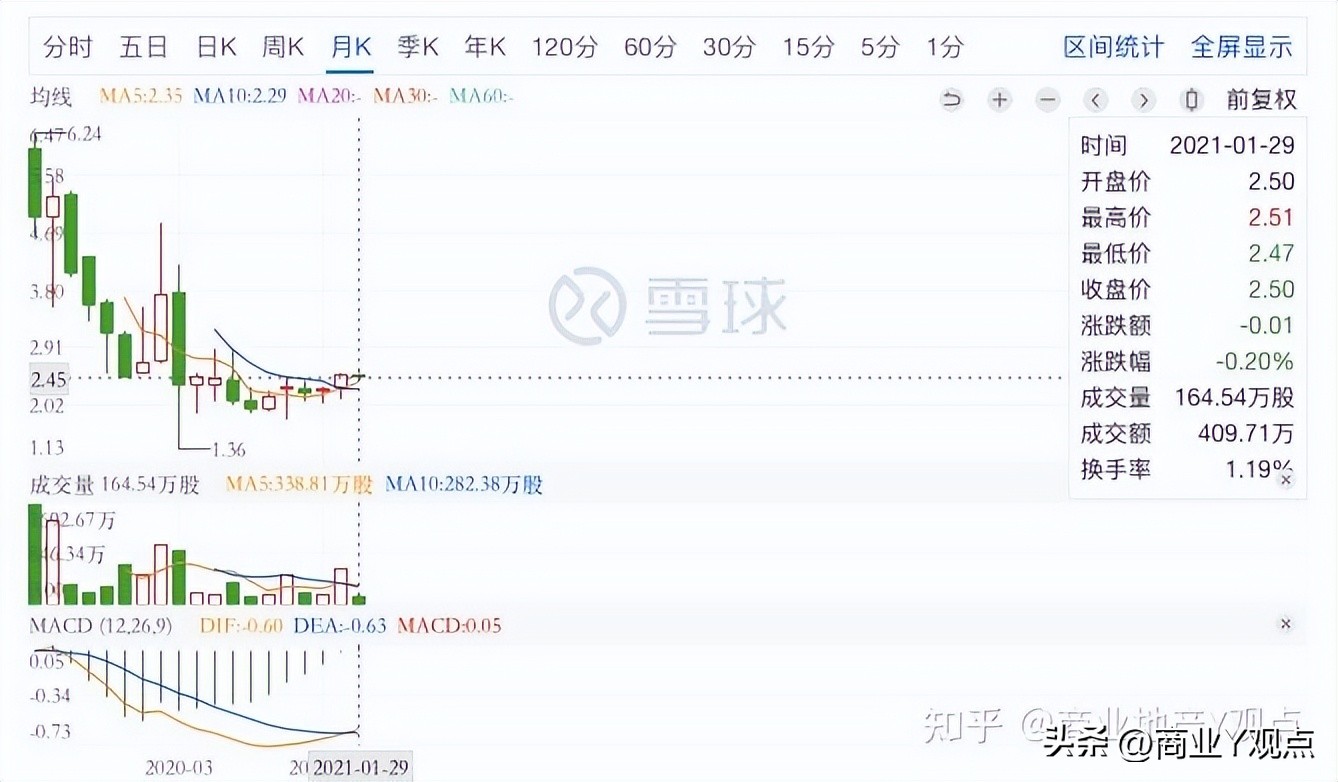Zoom out using the minus icon
Screen dimensions: 1338x782
click(x=1047, y=100)
